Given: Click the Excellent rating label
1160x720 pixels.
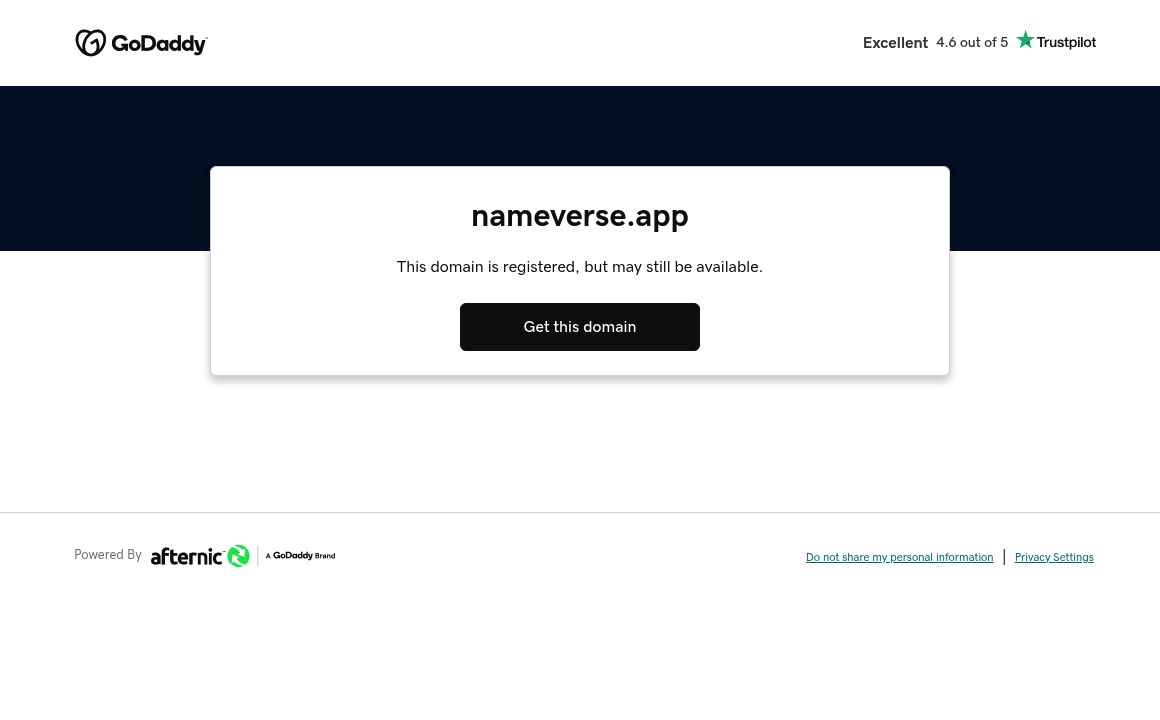Looking at the screenshot, I should (895, 43).
